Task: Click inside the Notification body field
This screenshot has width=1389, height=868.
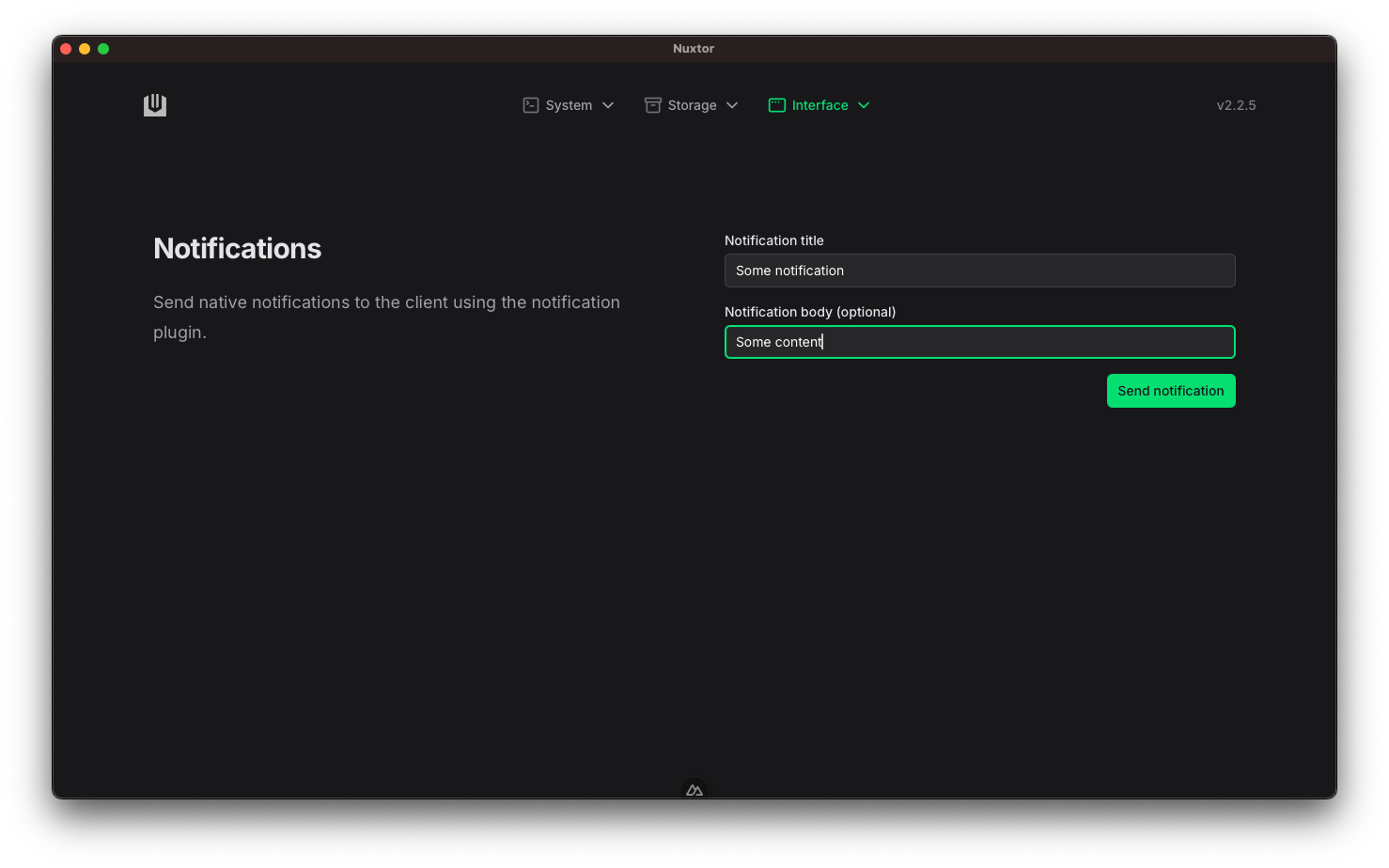Action: (x=979, y=342)
